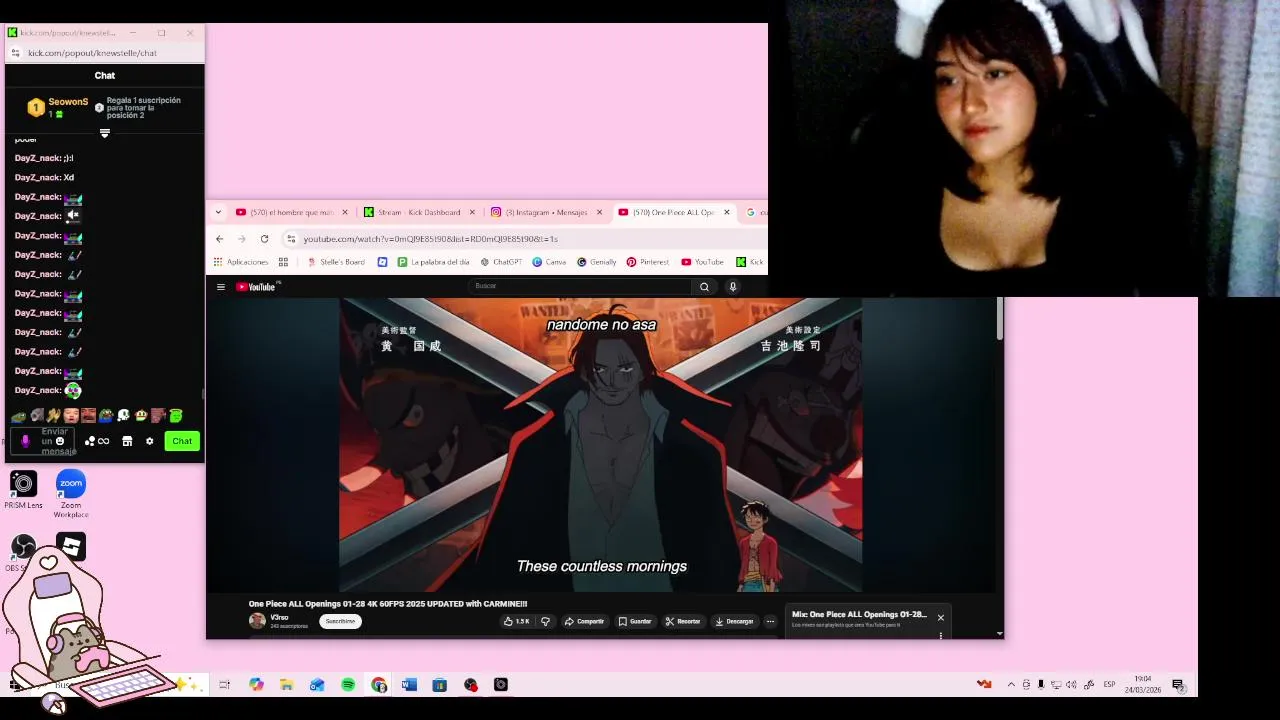Viewport: 1280px width, 720px height.
Task: Insert the first Pepe frog emote
Action: tap(18, 415)
